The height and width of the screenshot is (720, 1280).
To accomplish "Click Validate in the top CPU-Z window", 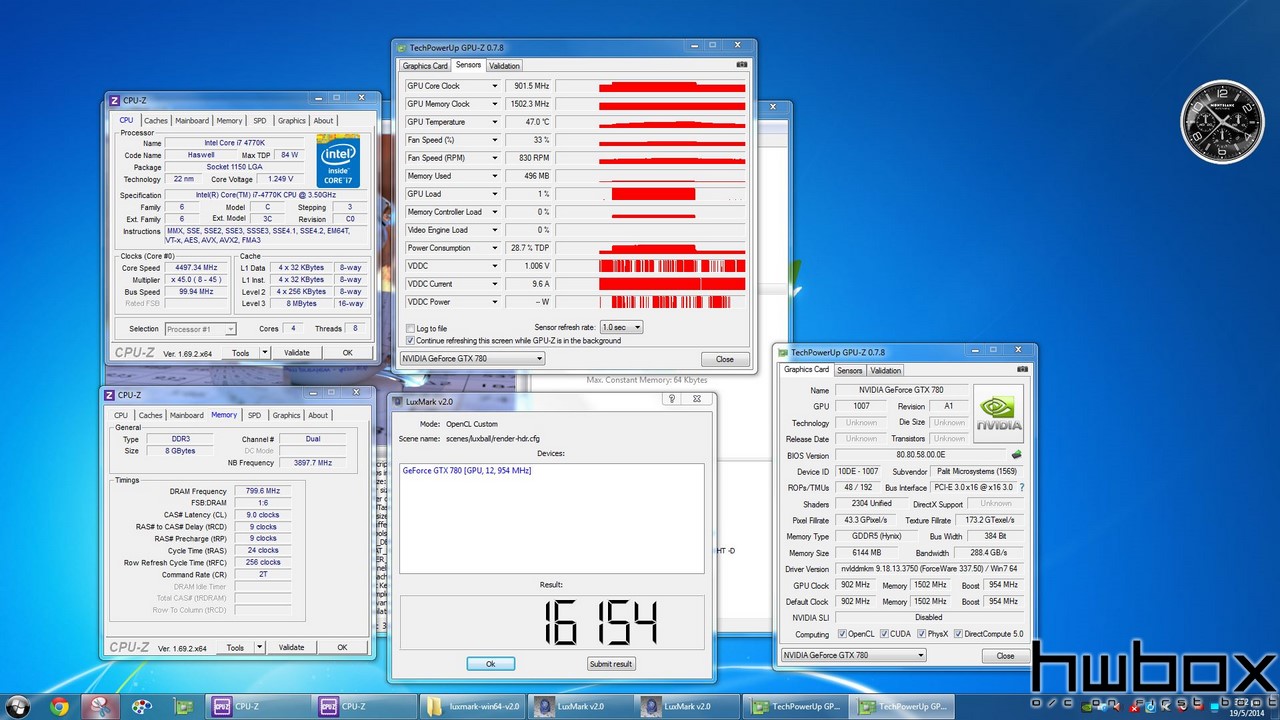I will click(297, 353).
